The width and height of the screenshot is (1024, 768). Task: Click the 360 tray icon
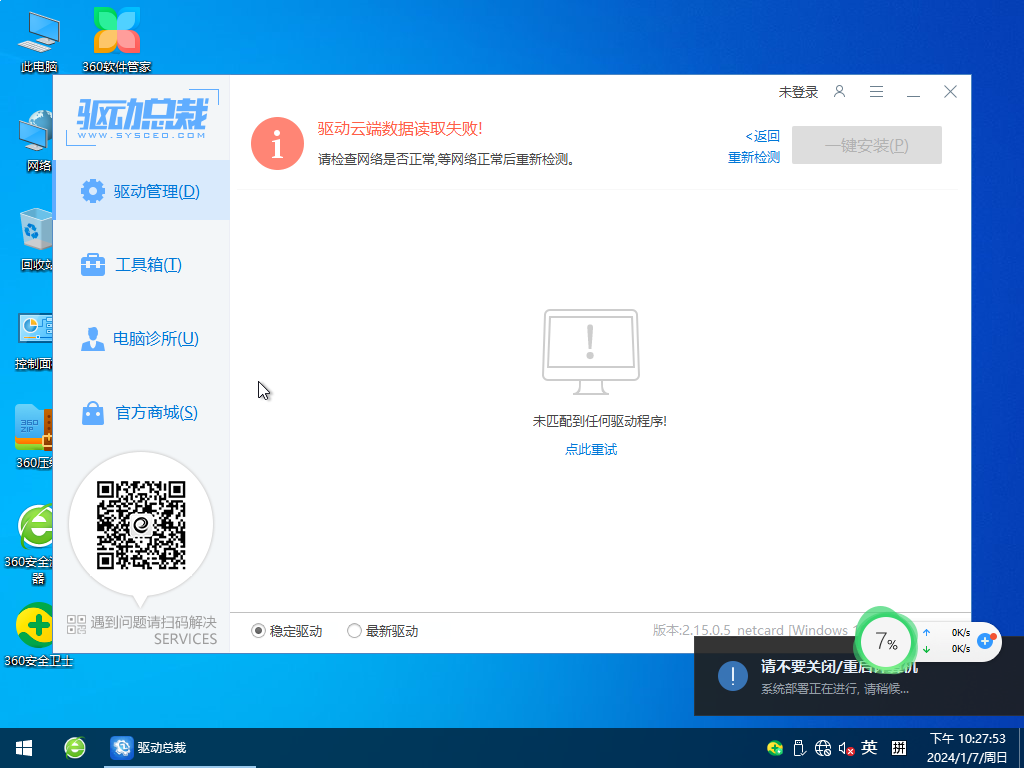[x=775, y=748]
